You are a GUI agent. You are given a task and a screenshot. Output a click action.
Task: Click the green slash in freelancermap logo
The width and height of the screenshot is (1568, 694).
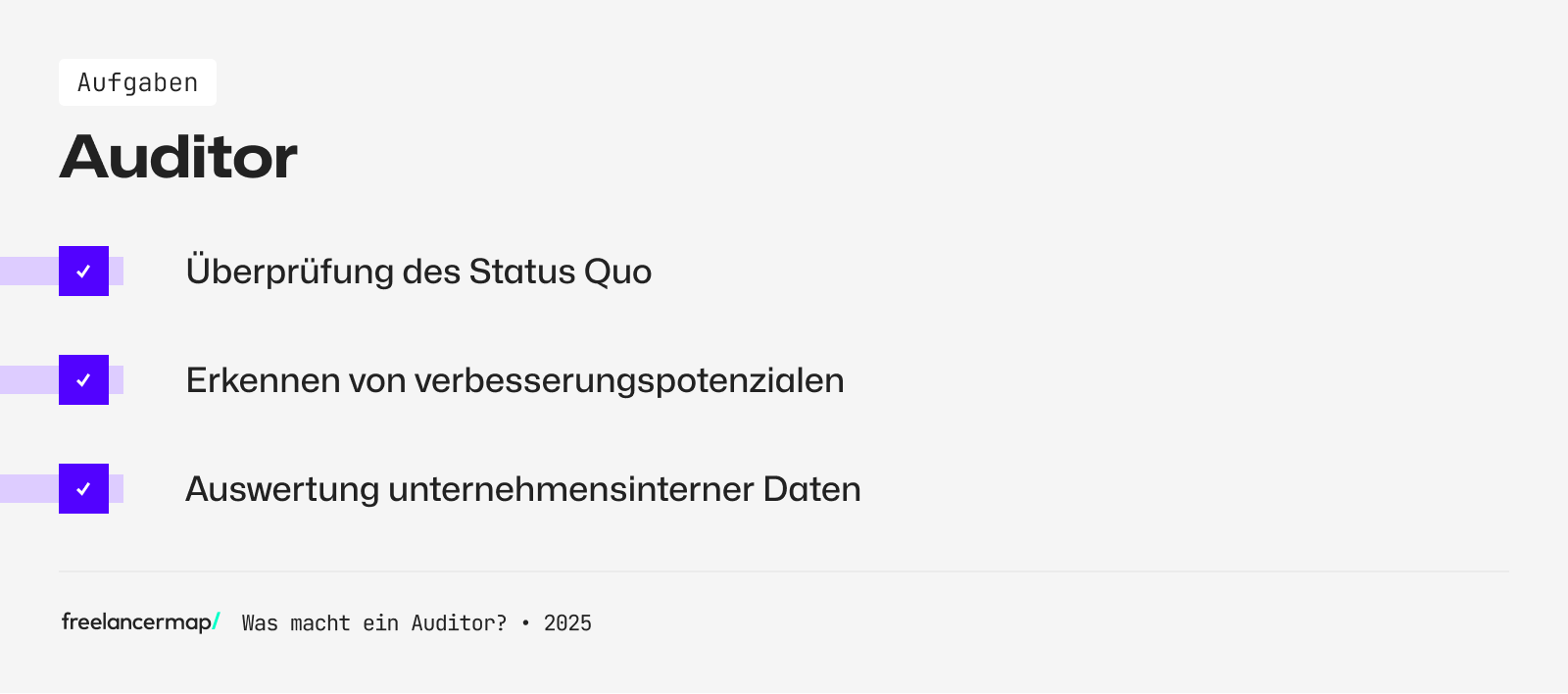pyautogui.click(x=217, y=620)
